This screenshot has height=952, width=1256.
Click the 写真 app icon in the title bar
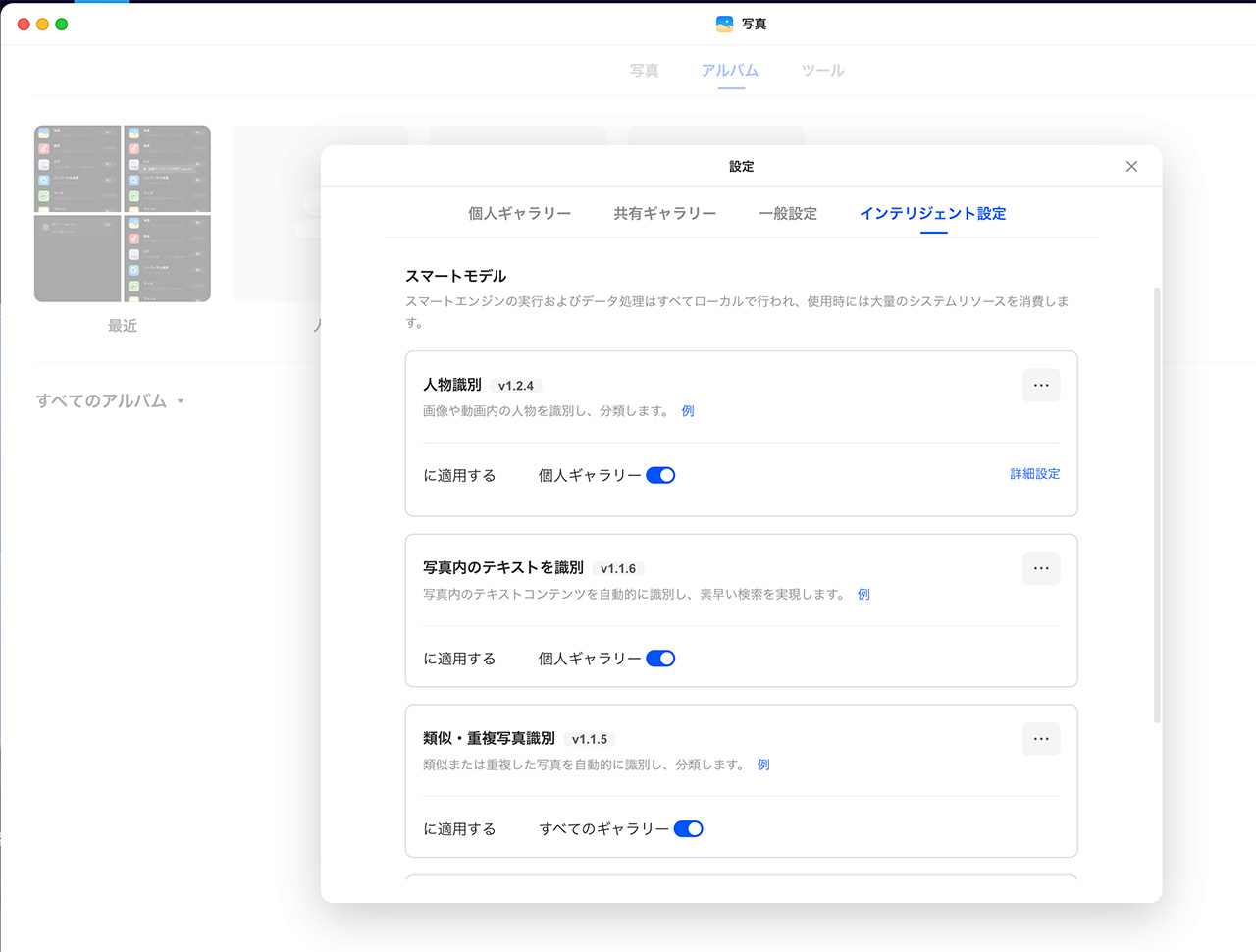point(723,23)
